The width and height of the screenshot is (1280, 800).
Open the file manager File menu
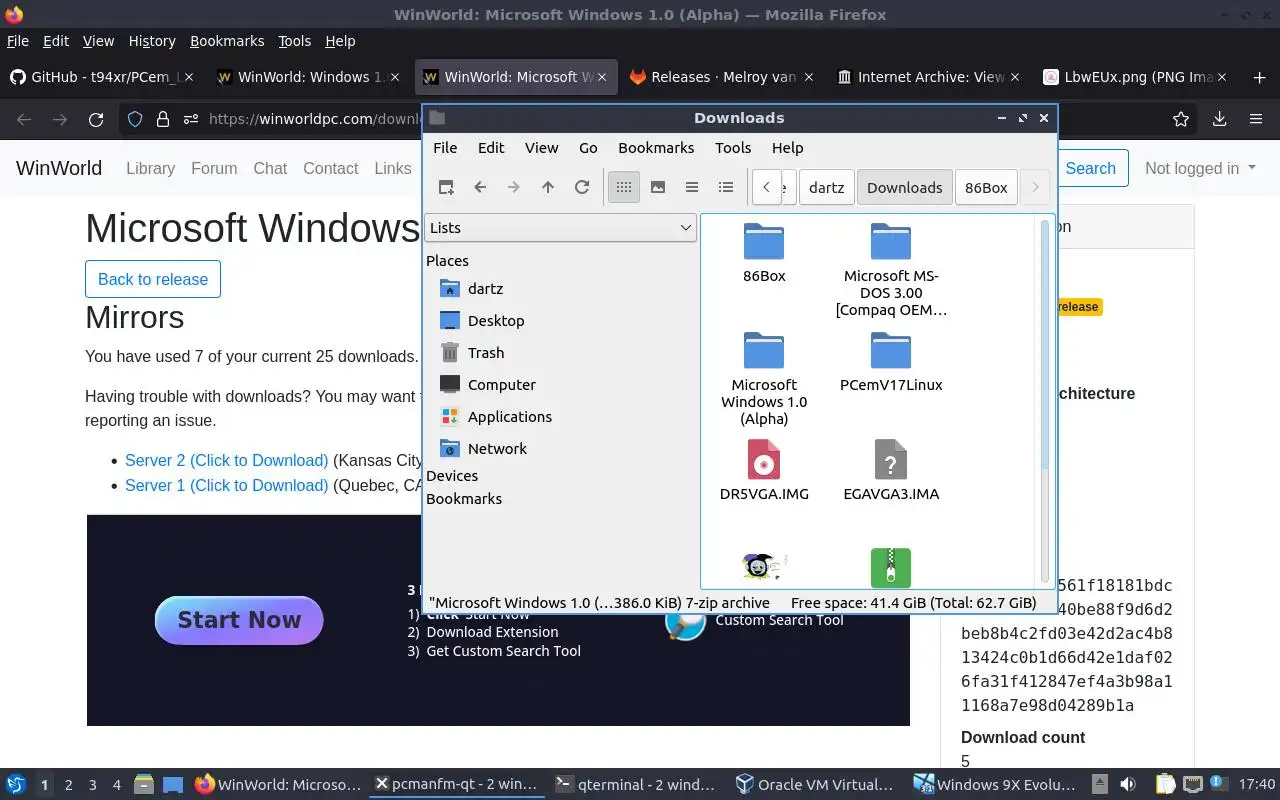(x=445, y=147)
